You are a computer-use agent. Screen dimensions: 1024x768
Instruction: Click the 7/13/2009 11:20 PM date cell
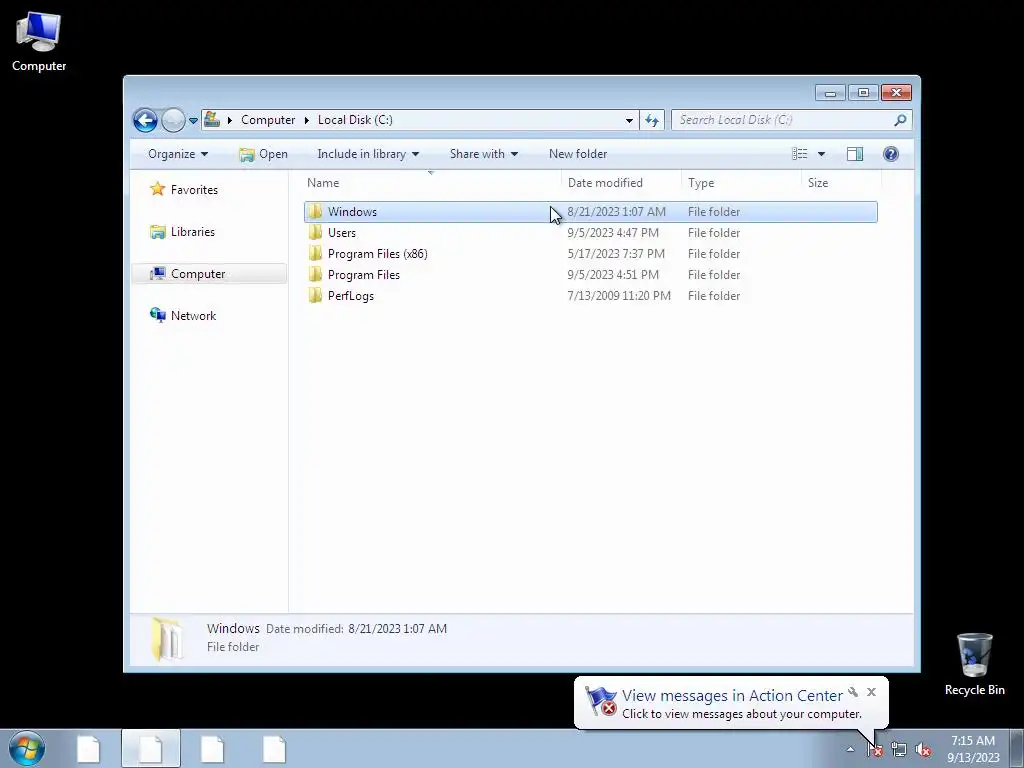618,296
